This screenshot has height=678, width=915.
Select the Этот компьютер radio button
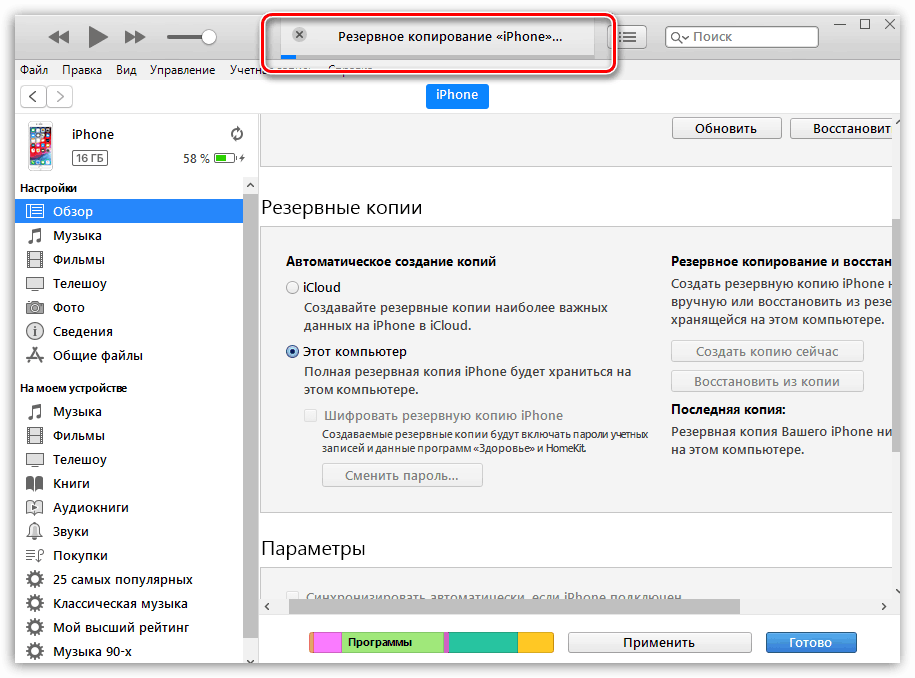pos(292,352)
